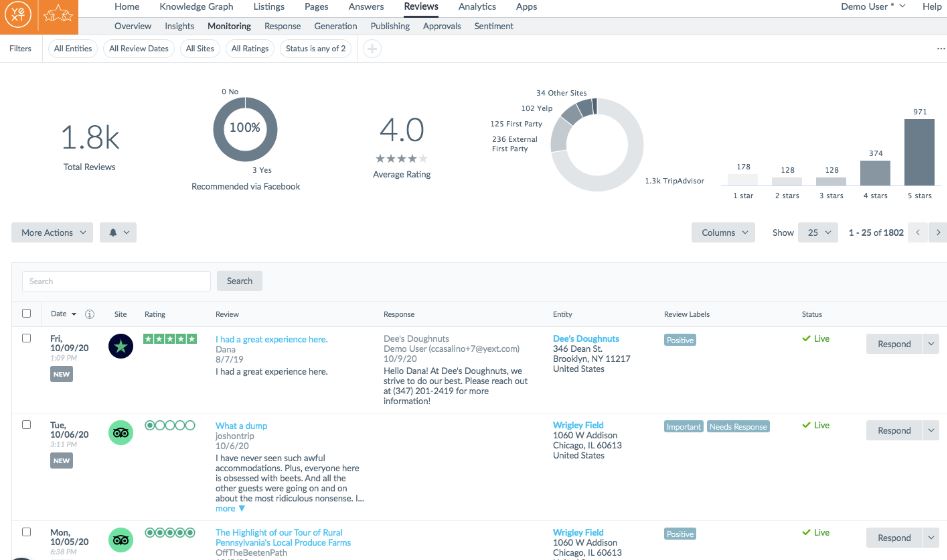Screen dimensions: 947x560
Task: Open Help in the top right
Action: (x=931, y=7)
